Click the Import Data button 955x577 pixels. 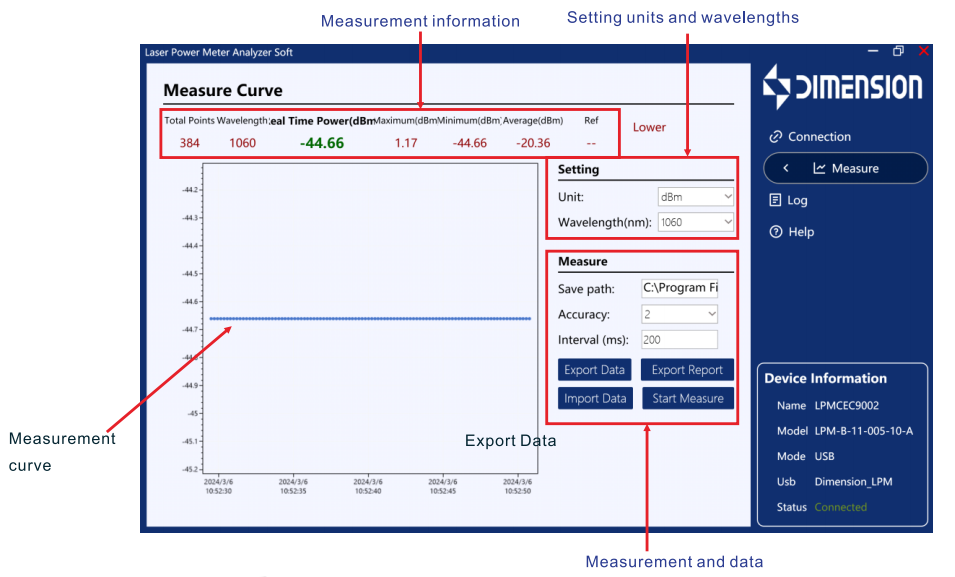click(595, 398)
